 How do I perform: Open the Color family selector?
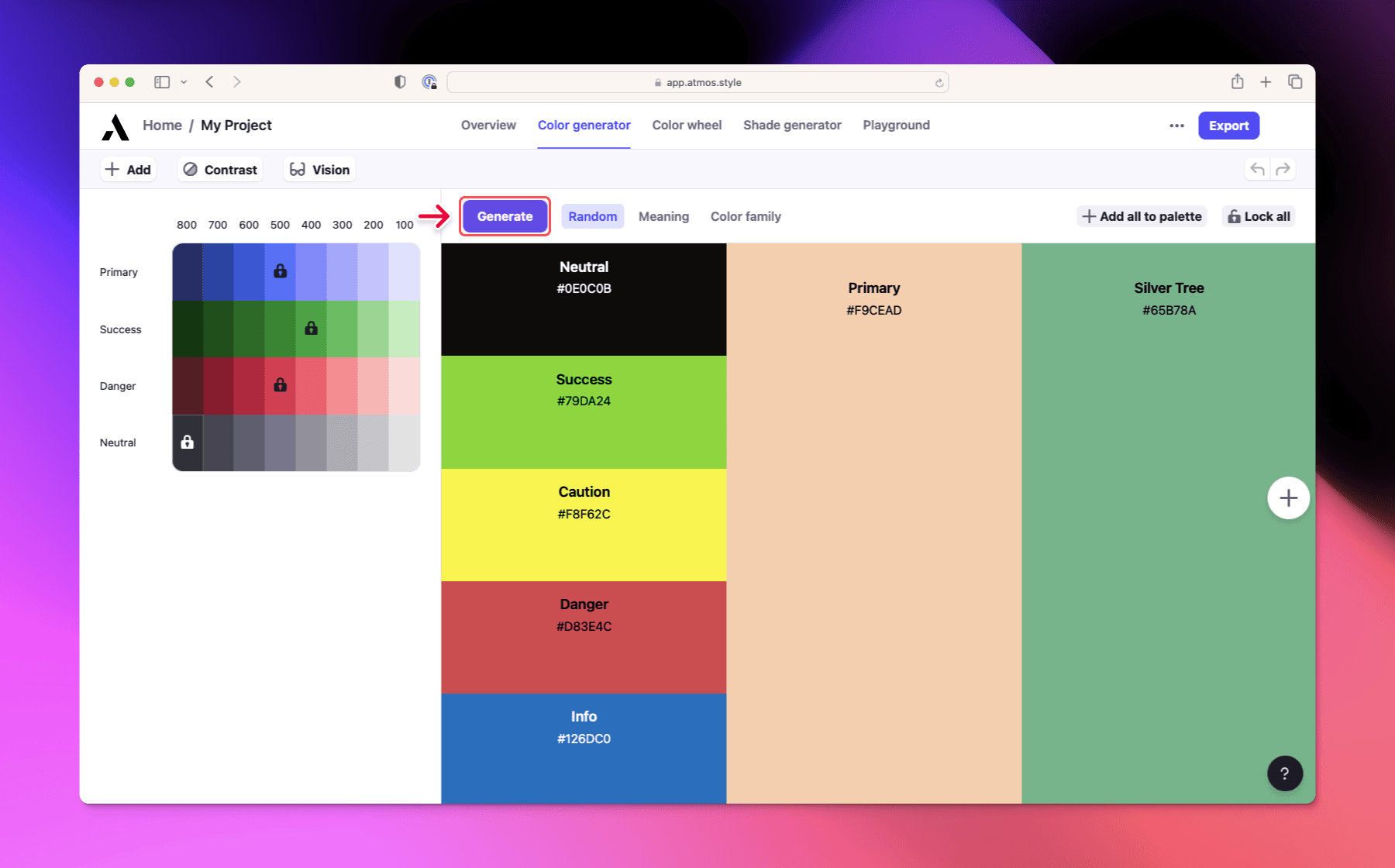[745, 216]
